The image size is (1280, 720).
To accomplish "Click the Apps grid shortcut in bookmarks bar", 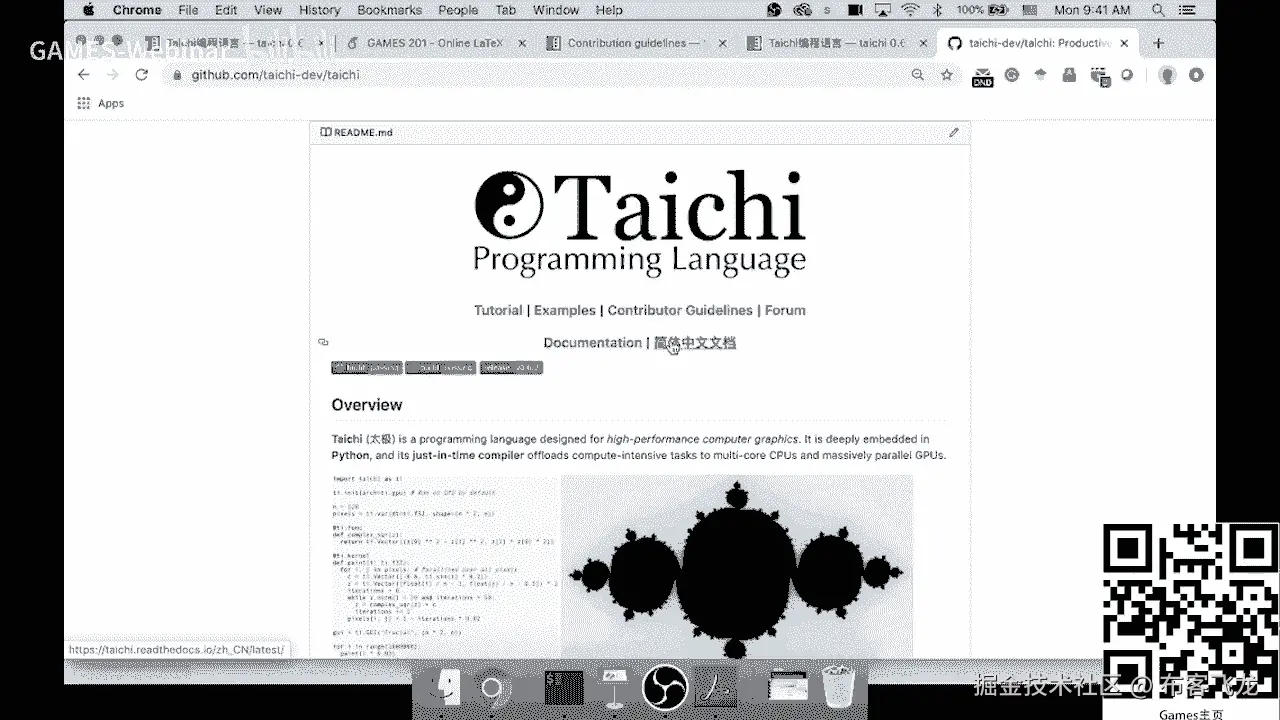I will [84, 103].
